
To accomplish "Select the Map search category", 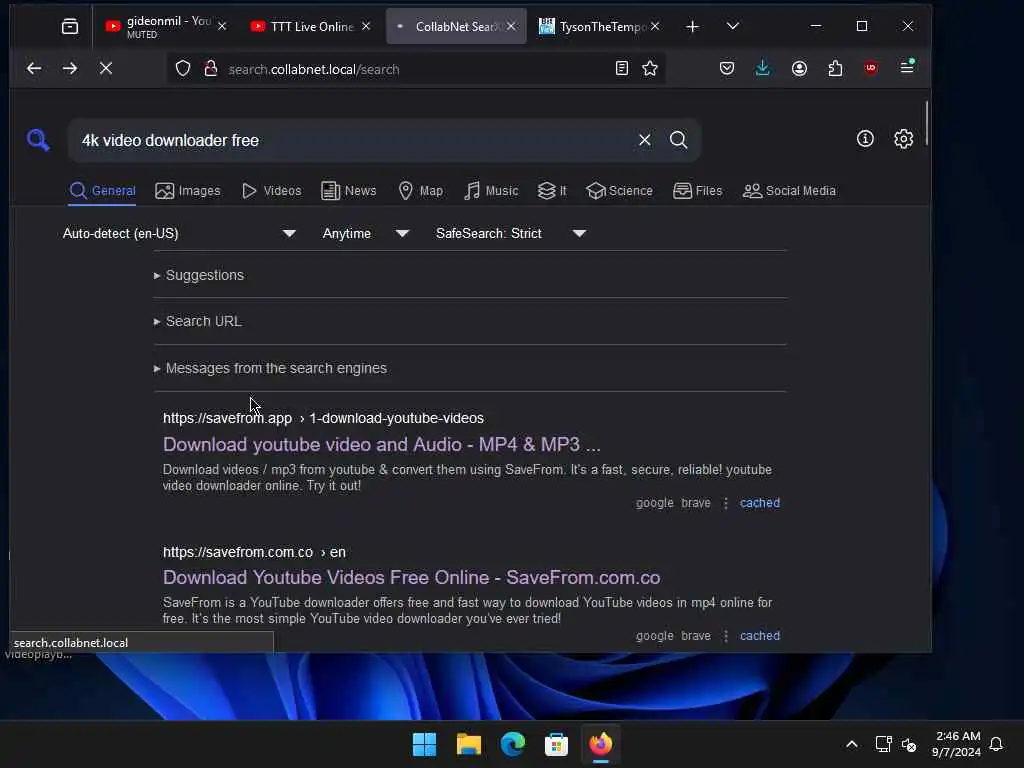I will [421, 191].
